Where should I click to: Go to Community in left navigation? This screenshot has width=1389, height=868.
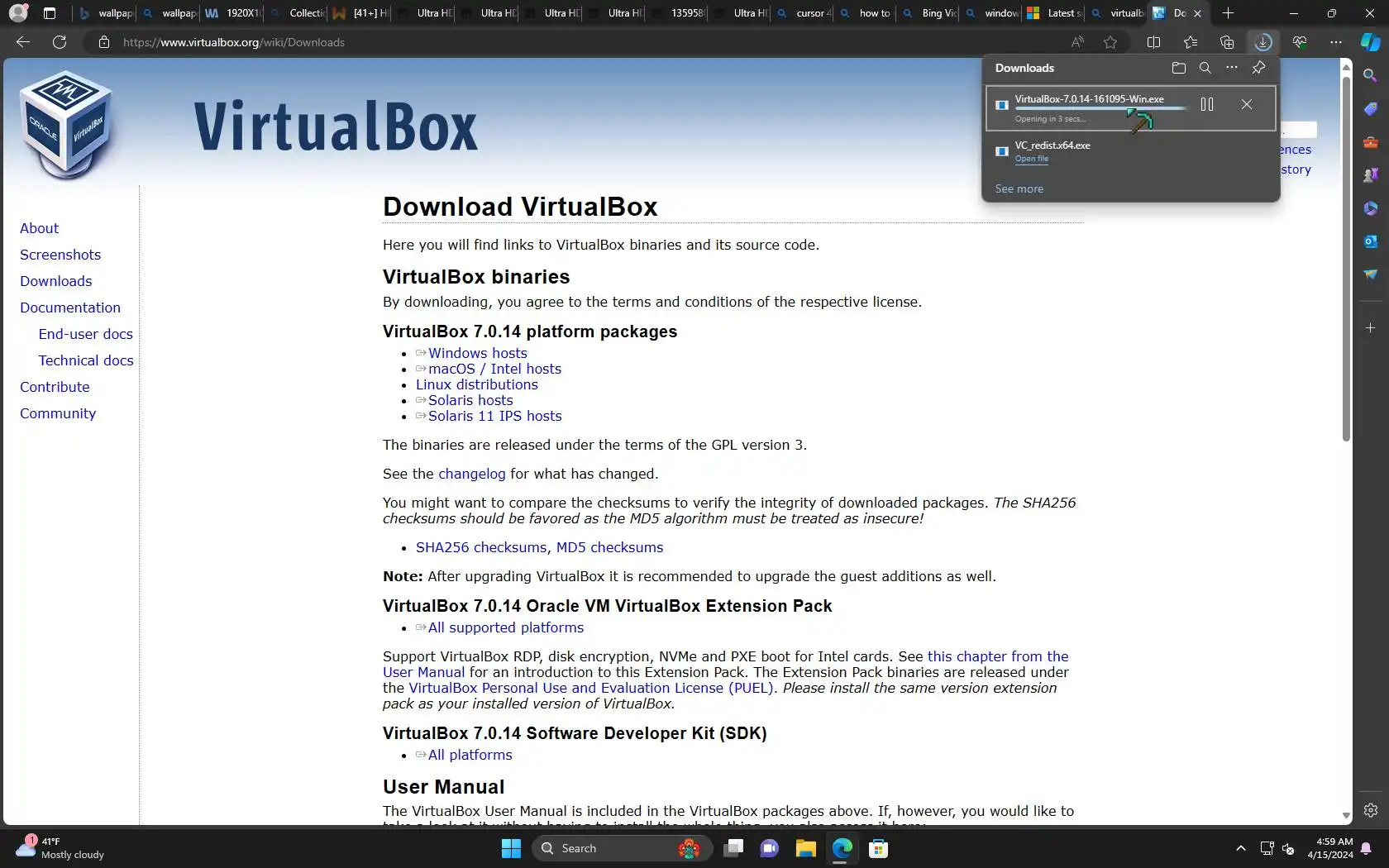click(x=58, y=413)
